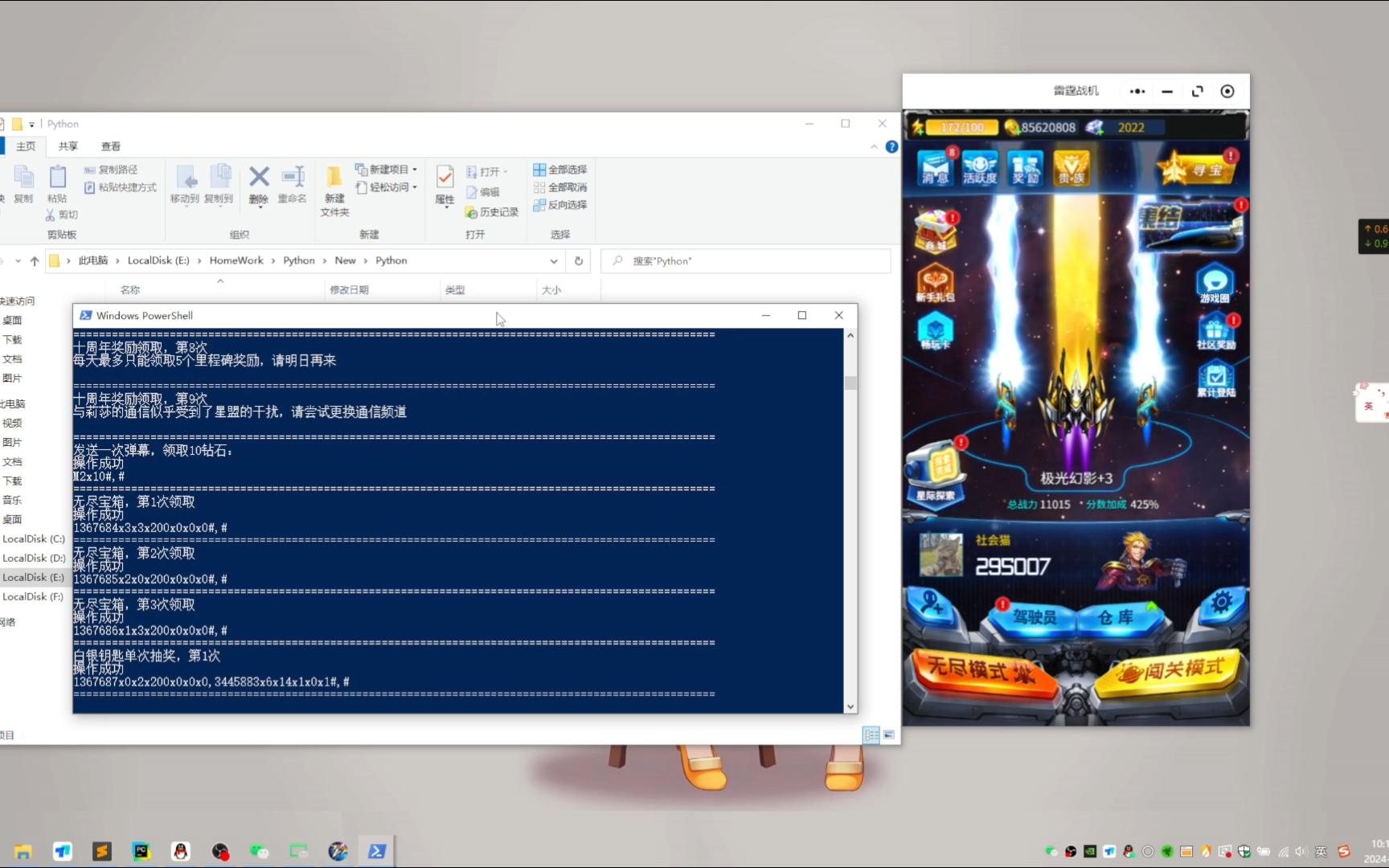The width and height of the screenshot is (1389, 868).
Task: Open the mini-program more options dots
Action: pos(1137,91)
